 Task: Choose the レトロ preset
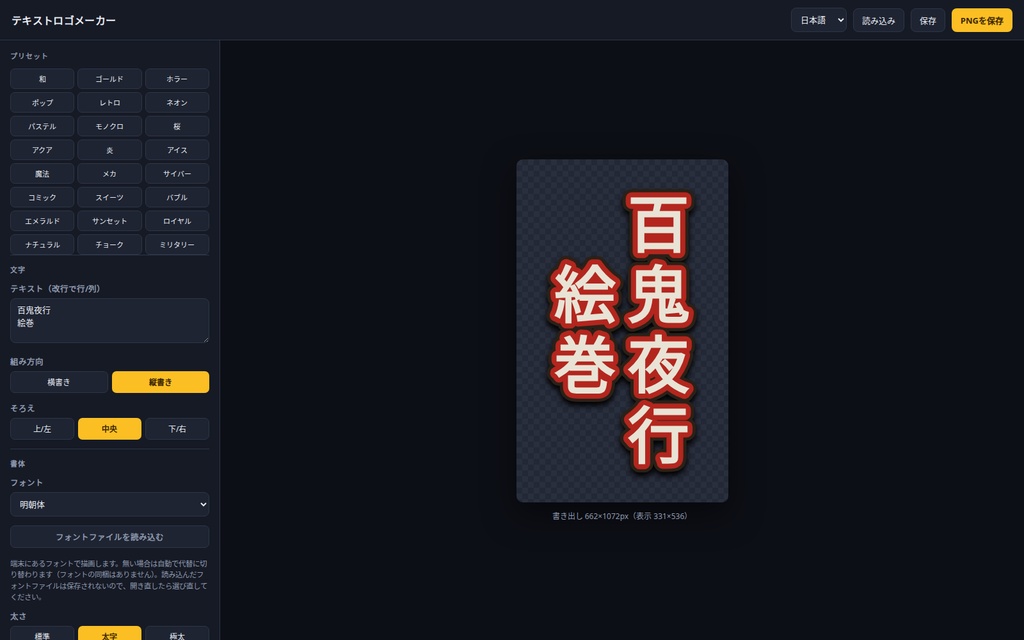pos(110,103)
